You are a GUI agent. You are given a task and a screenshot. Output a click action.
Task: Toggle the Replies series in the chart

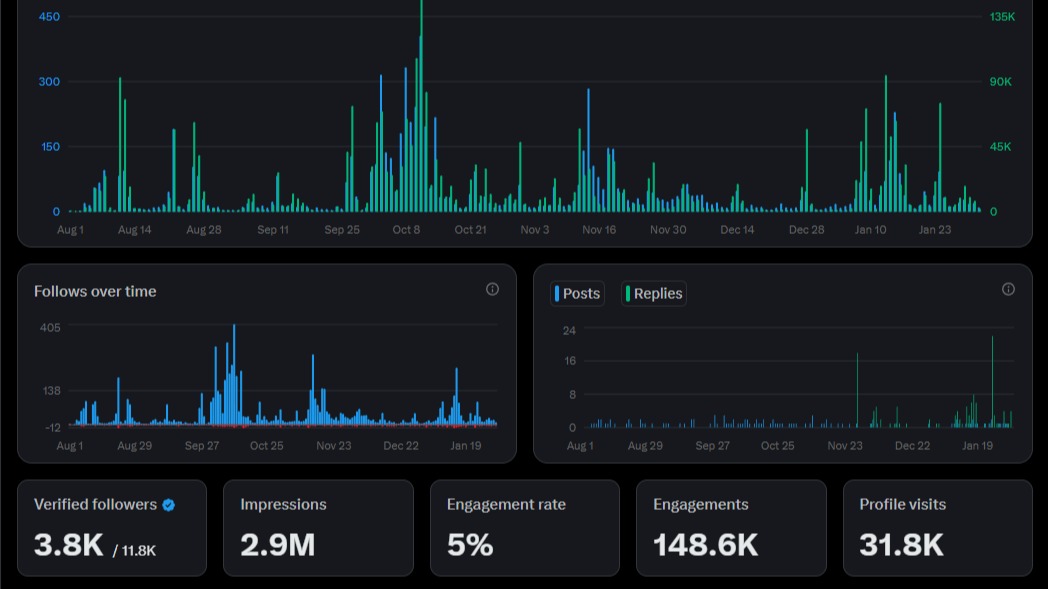(654, 293)
